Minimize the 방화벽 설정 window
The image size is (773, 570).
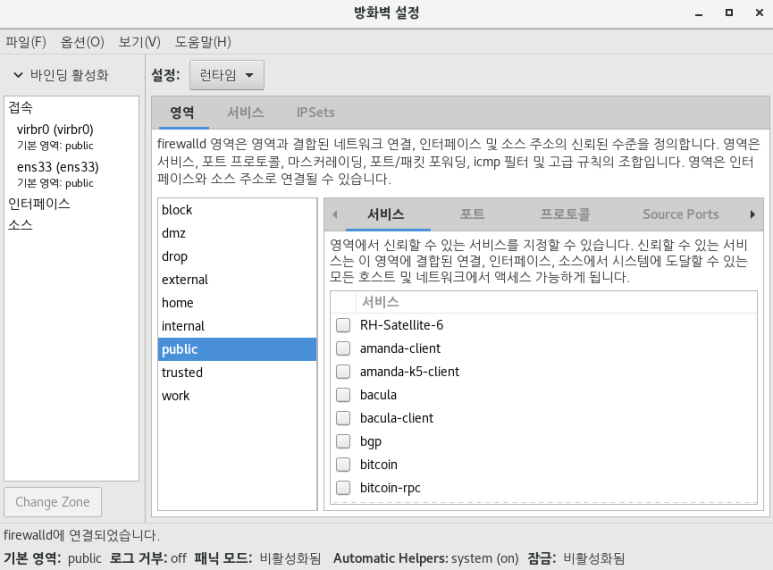tap(699, 13)
